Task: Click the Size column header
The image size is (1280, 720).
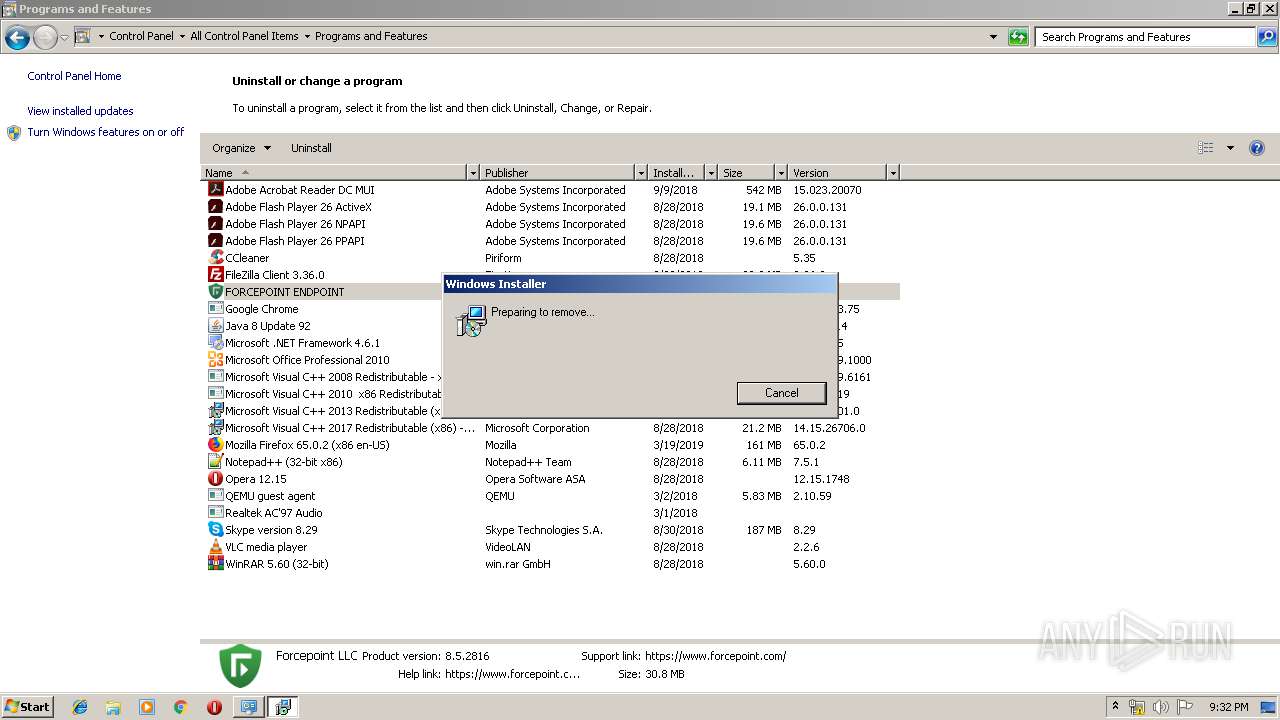Action: [x=747, y=173]
